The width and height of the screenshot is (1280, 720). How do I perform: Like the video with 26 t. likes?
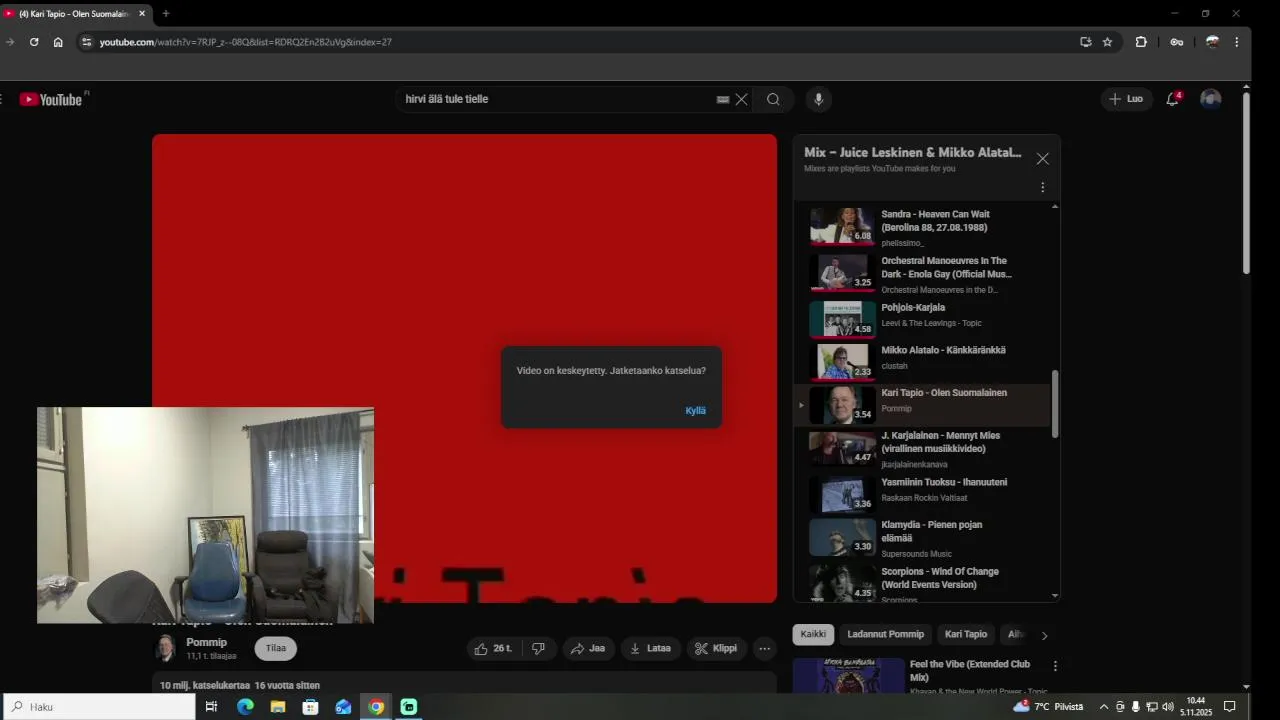click(x=492, y=648)
